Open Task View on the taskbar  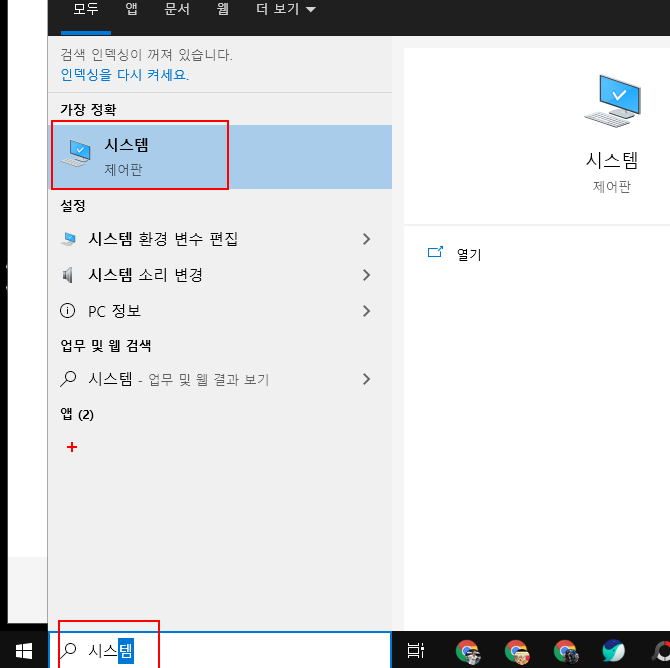click(415, 651)
